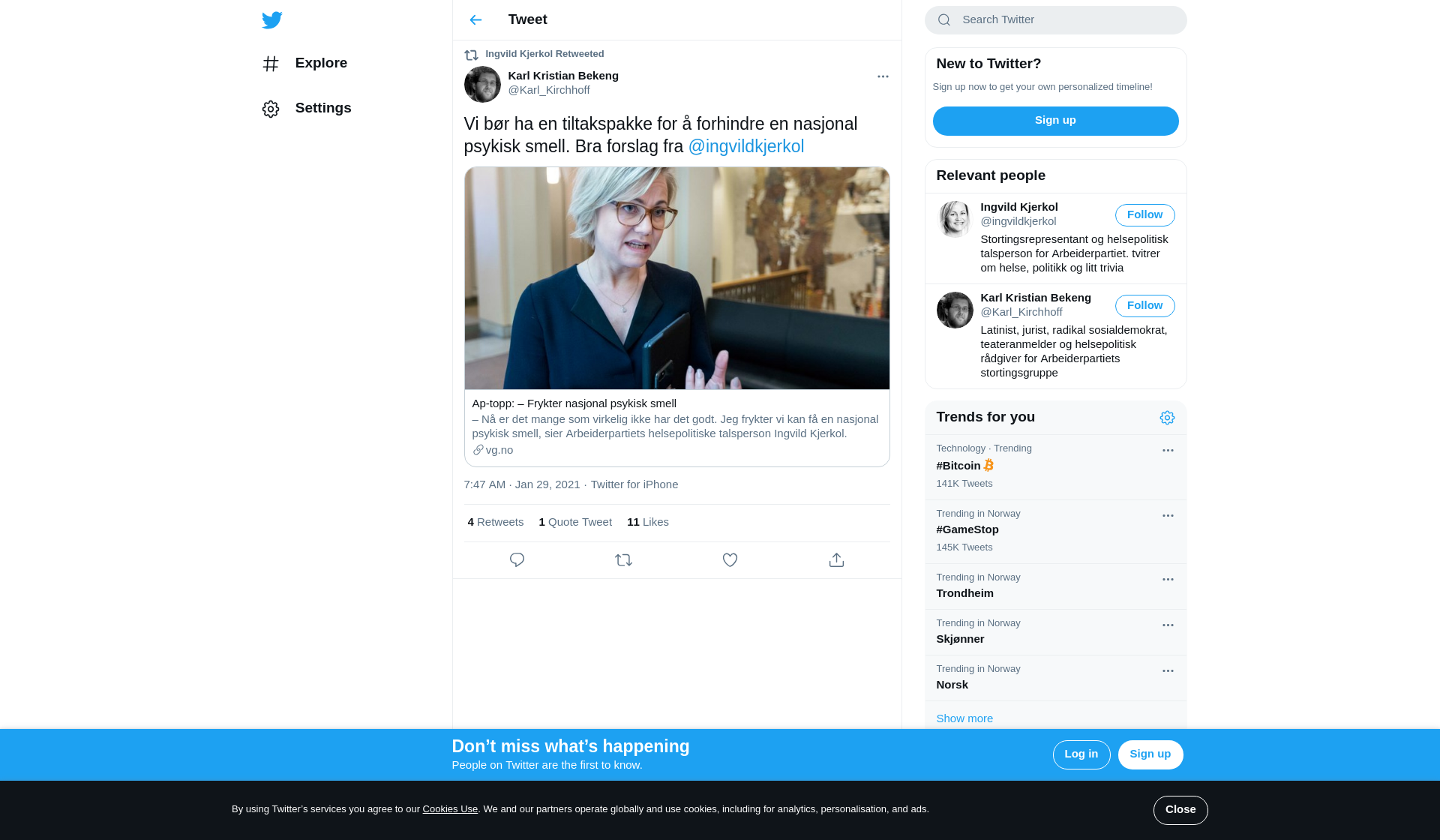
Task: Open more options for #Bitcoin trend
Action: [1168, 451]
